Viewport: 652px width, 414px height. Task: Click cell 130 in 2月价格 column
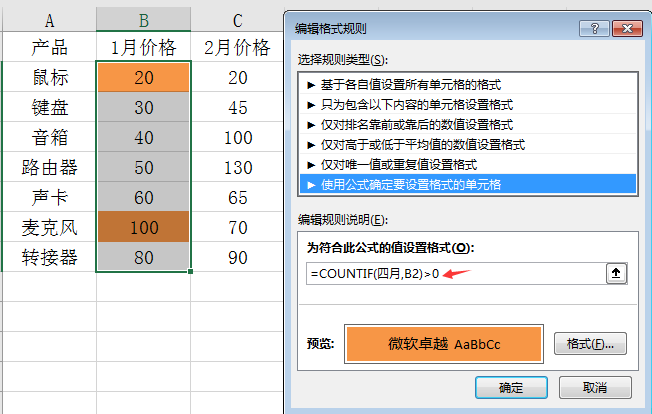click(x=237, y=167)
